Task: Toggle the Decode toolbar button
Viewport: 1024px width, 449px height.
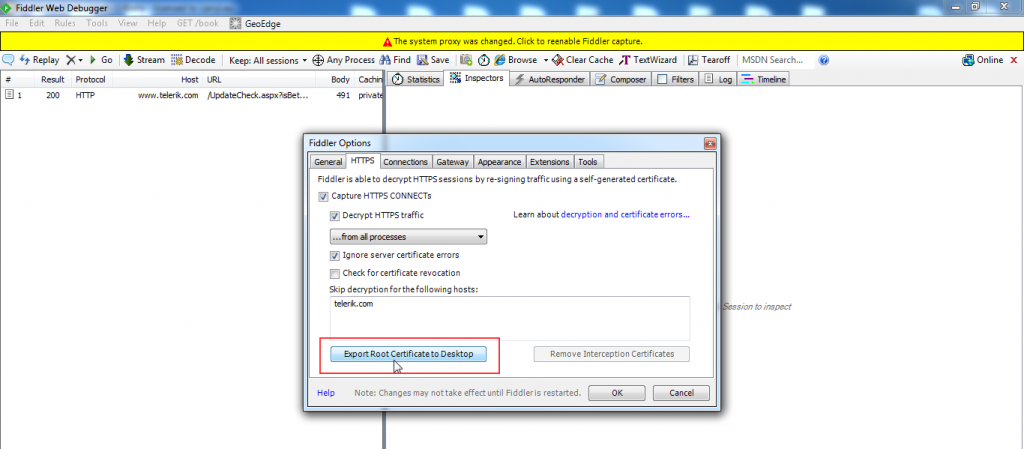Action: 193,60
